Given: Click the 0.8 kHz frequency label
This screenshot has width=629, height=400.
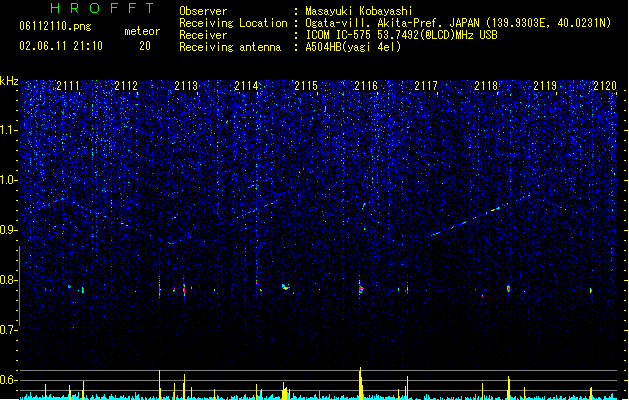Looking at the screenshot, I should 9,280.
